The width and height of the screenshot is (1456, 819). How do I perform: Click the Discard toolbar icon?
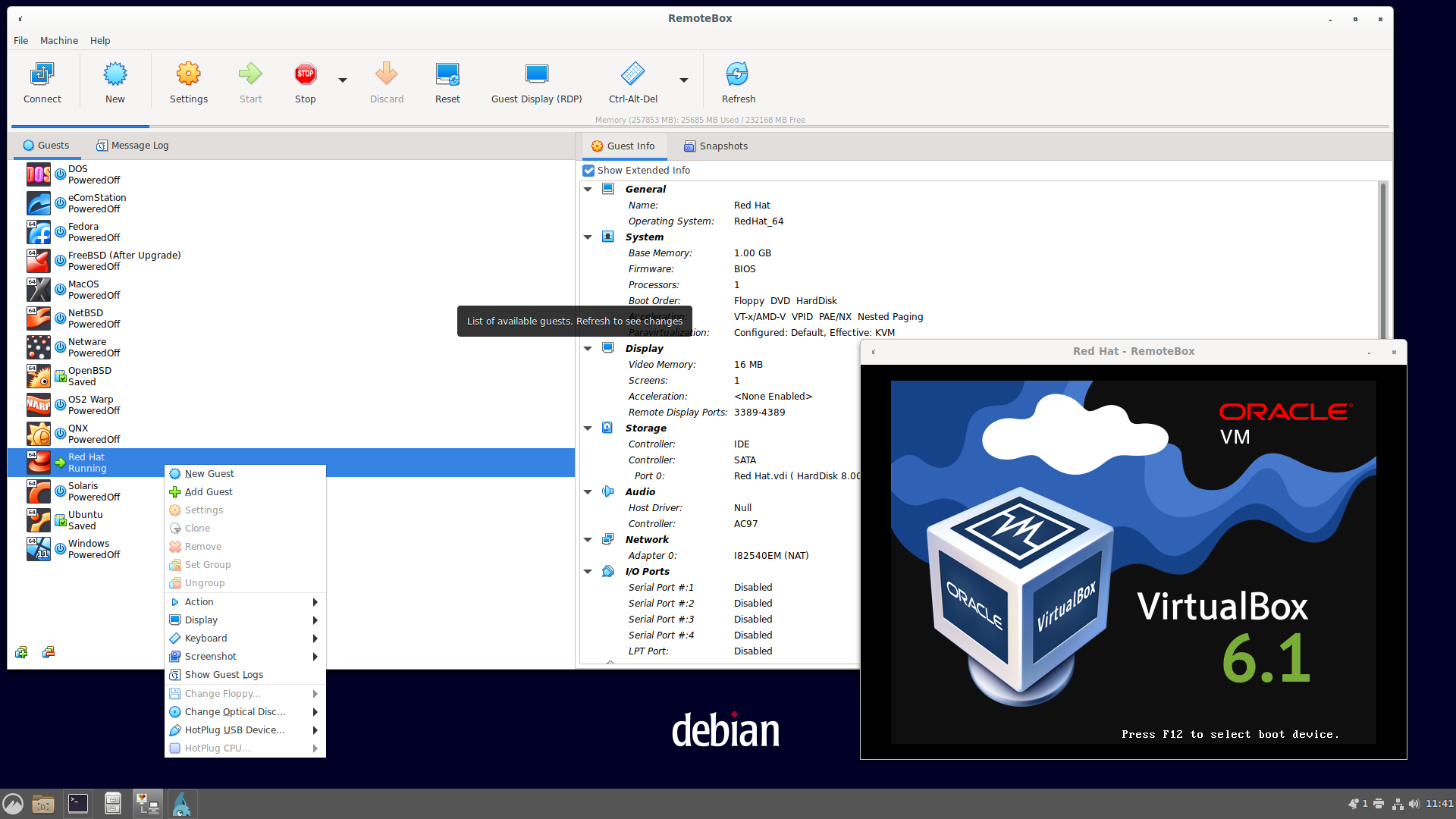(x=386, y=80)
